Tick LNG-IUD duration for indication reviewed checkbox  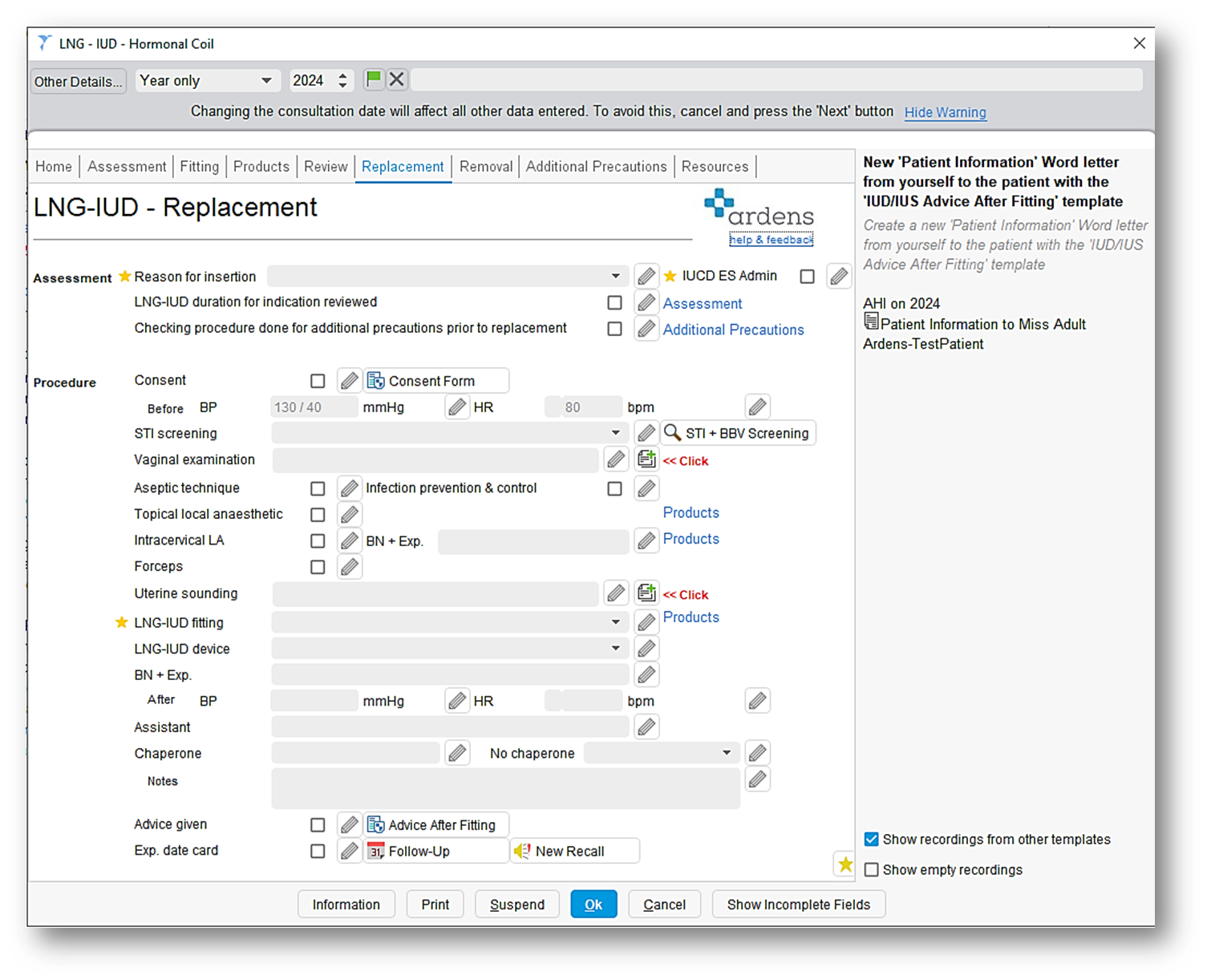coord(614,302)
